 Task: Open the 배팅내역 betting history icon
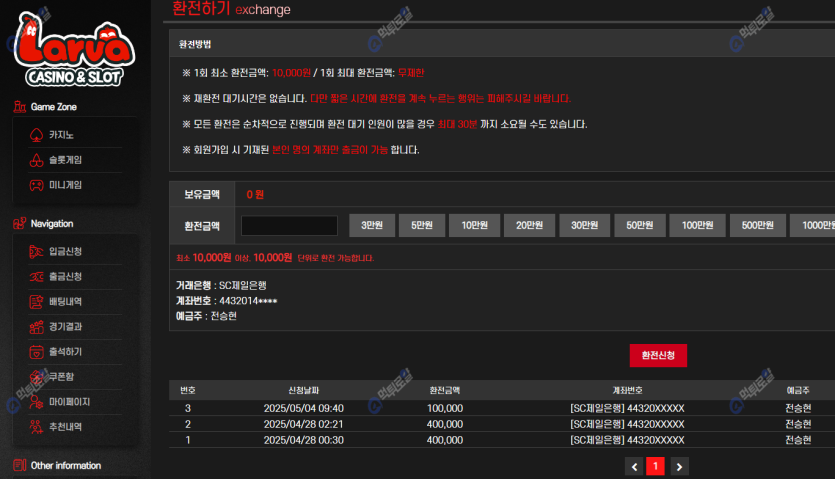(36, 301)
